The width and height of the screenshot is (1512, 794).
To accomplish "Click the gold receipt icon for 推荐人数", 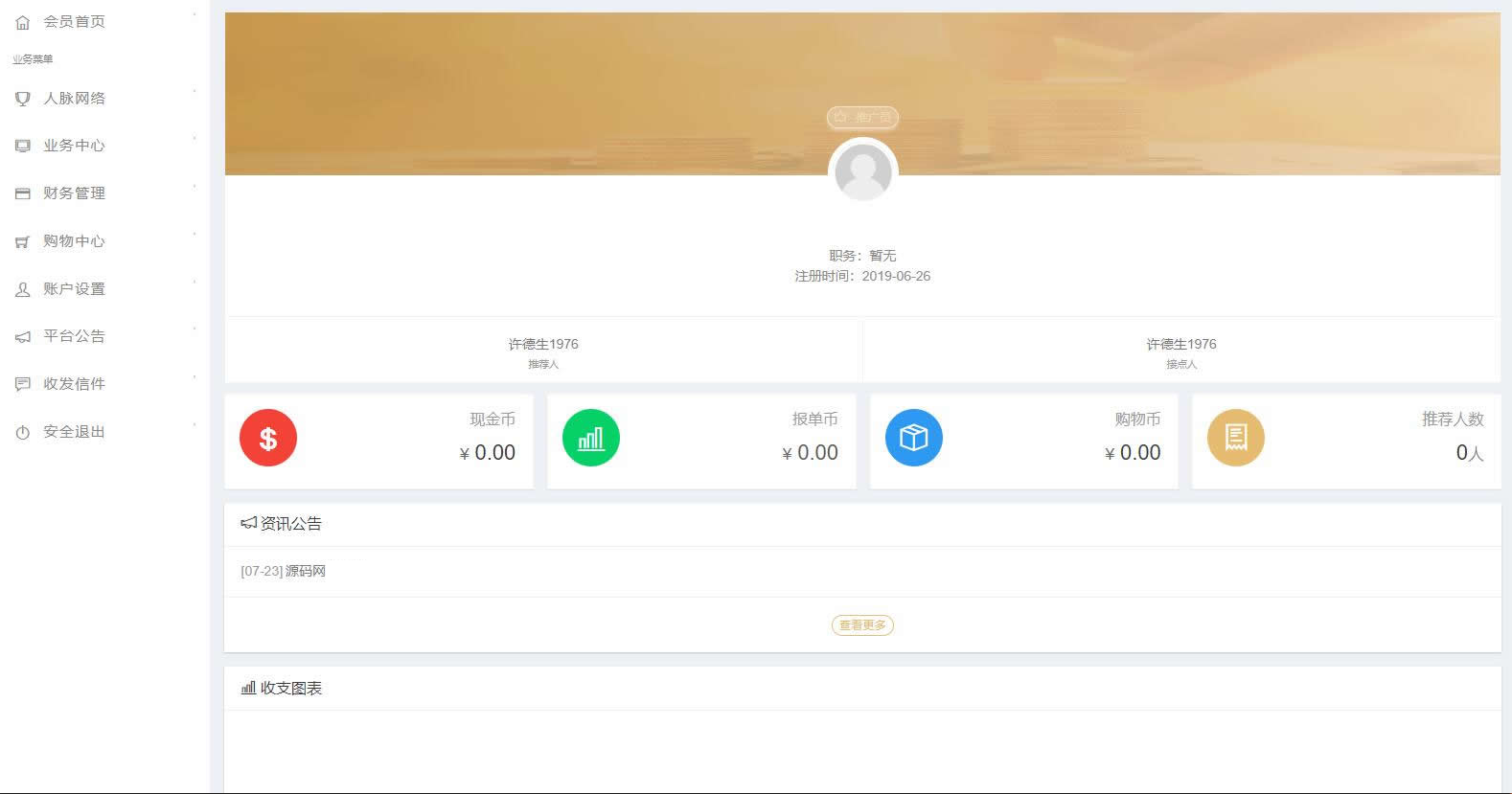I will click(x=1236, y=438).
